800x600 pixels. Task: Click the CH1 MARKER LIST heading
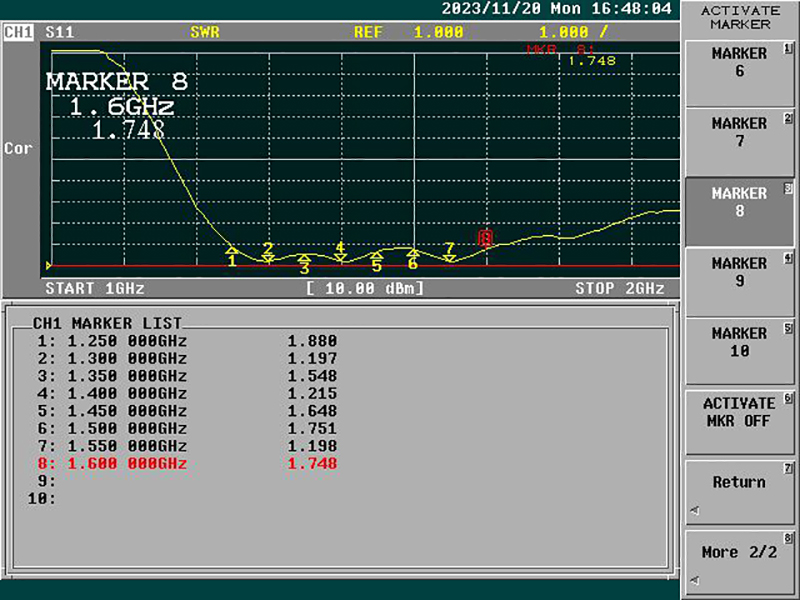[x=107, y=323]
